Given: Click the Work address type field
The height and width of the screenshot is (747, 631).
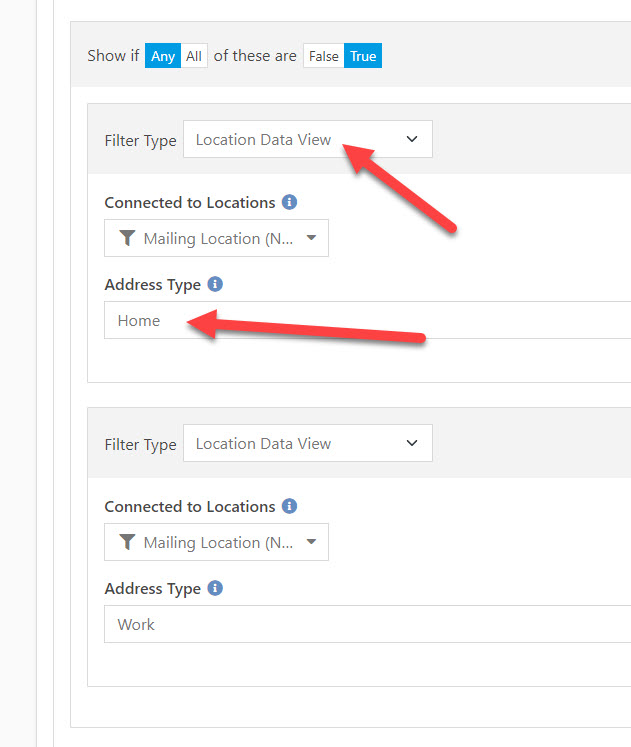Looking at the screenshot, I should (368, 624).
